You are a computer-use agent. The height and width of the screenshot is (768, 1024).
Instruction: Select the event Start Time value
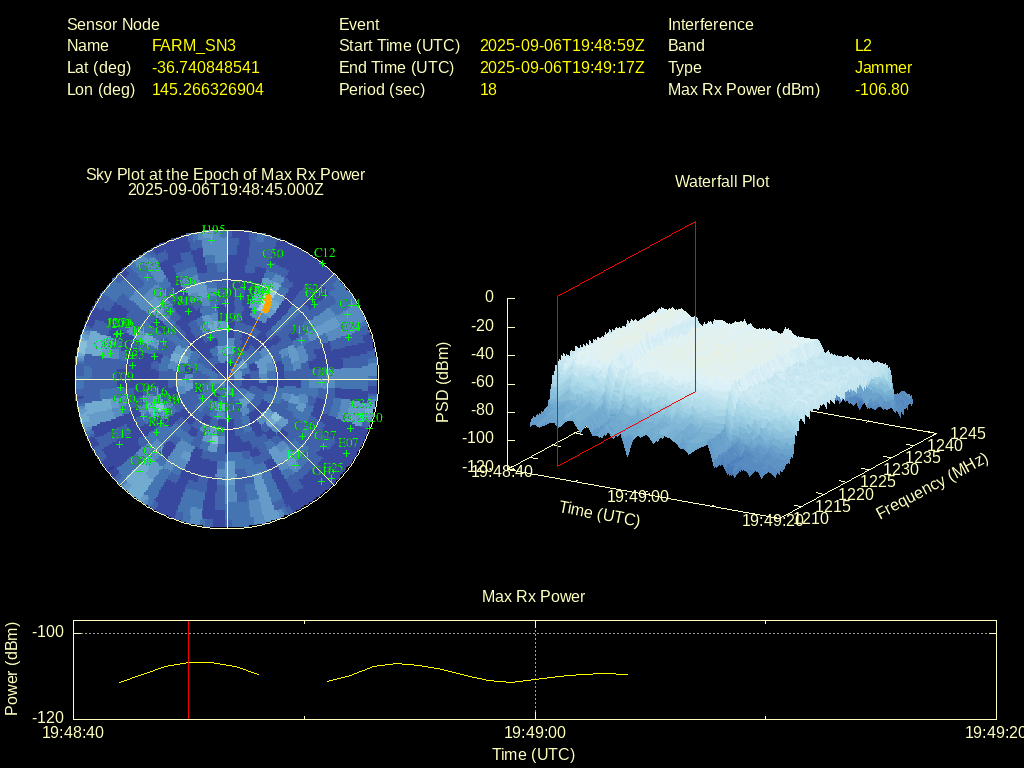[562, 45]
